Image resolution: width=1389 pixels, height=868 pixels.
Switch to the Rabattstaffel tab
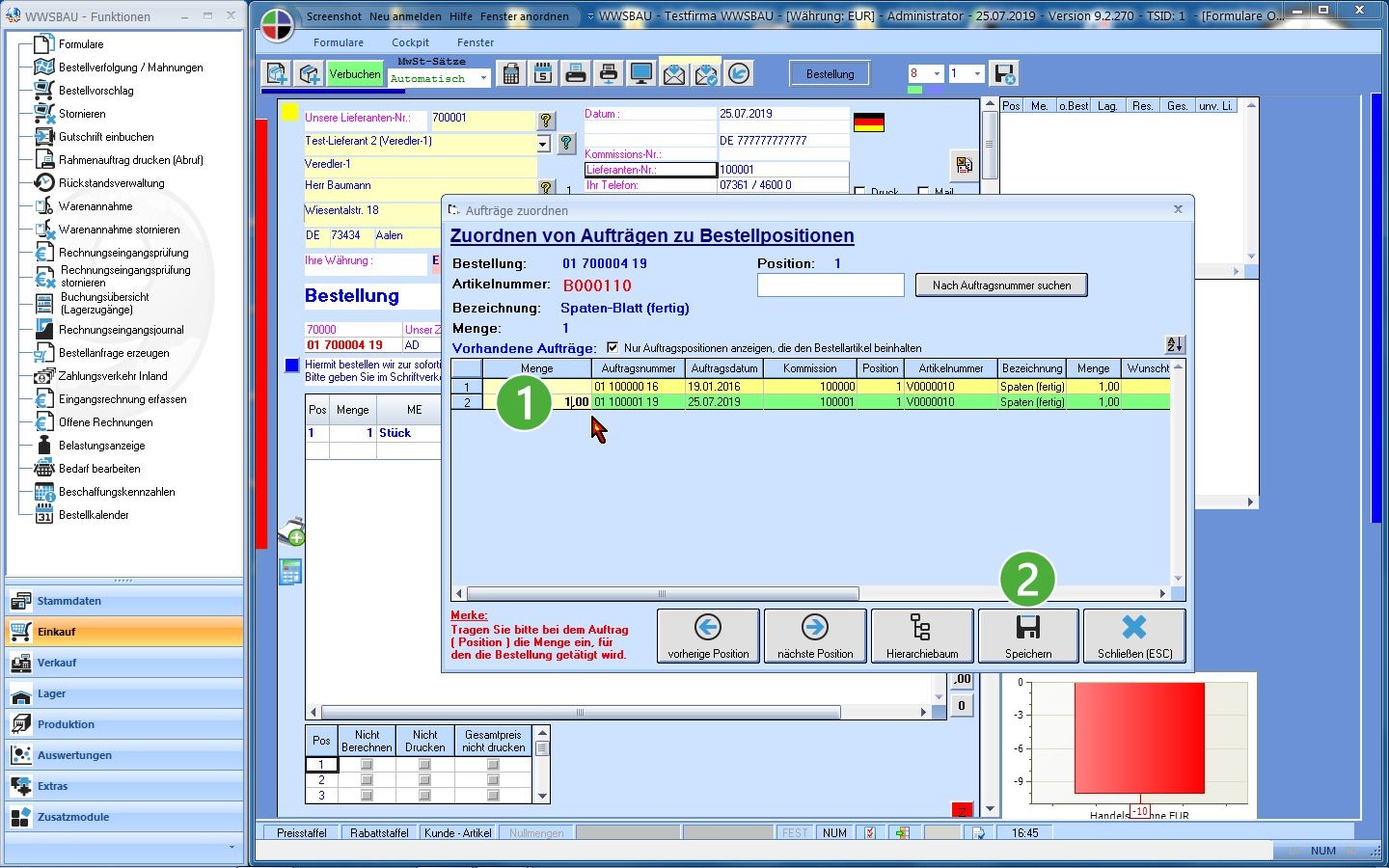pyautogui.click(x=379, y=832)
